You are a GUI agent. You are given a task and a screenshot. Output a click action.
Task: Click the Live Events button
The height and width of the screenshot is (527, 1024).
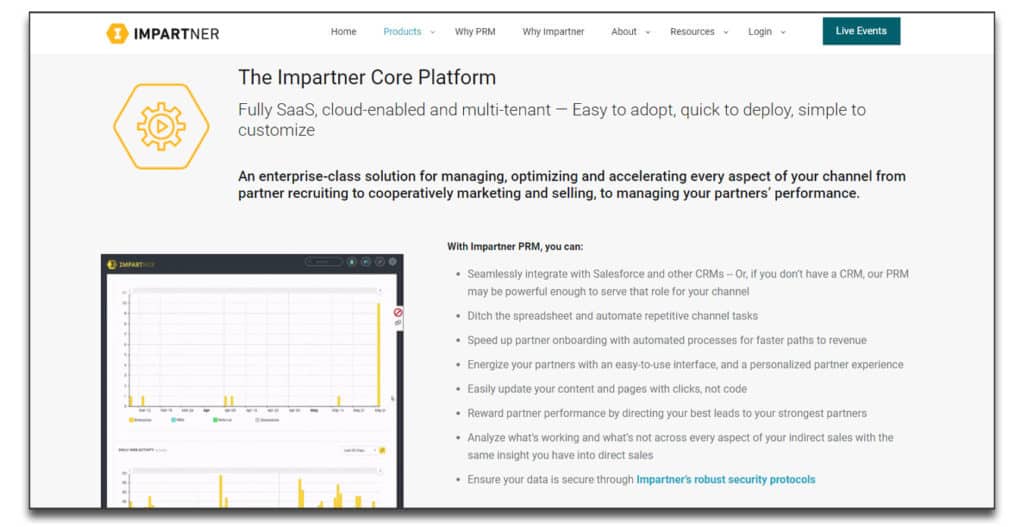[861, 31]
